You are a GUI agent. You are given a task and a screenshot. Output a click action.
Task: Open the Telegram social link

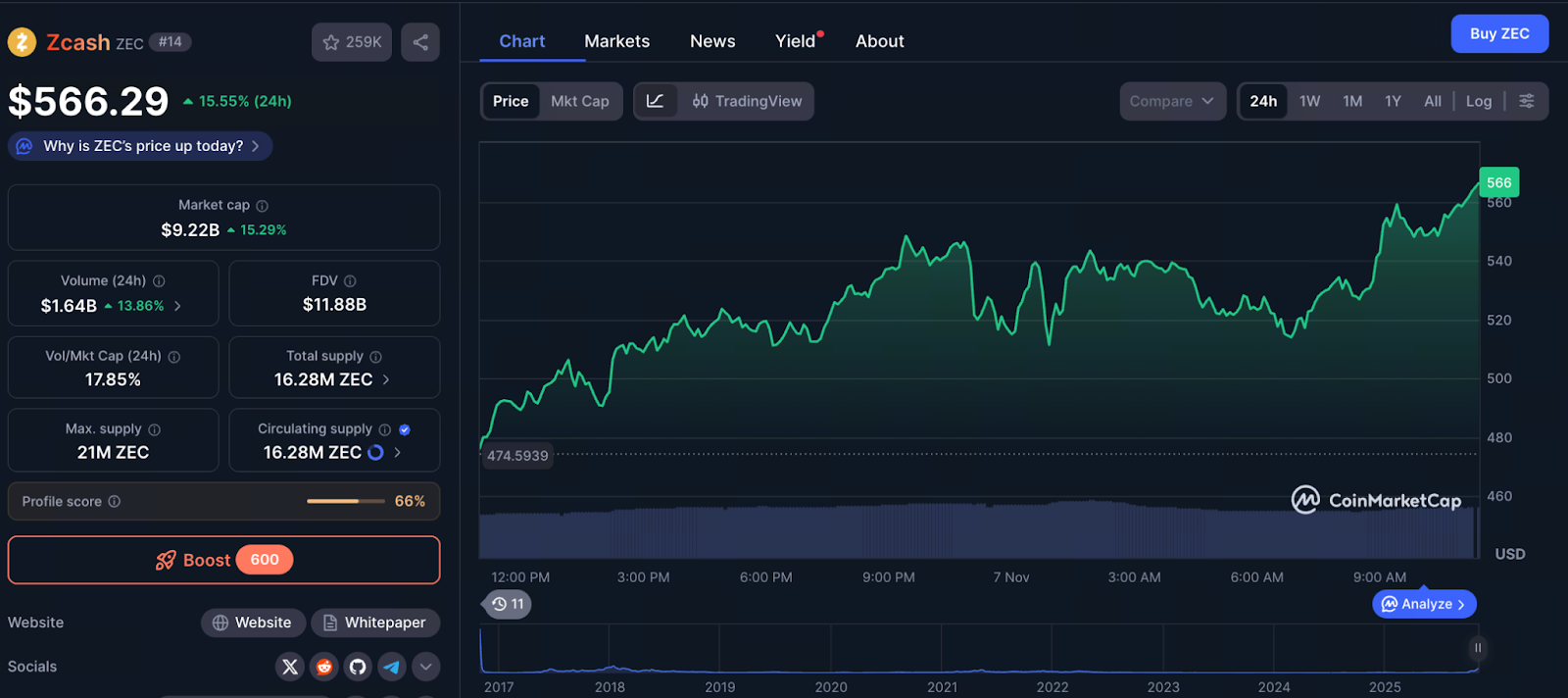[392, 667]
